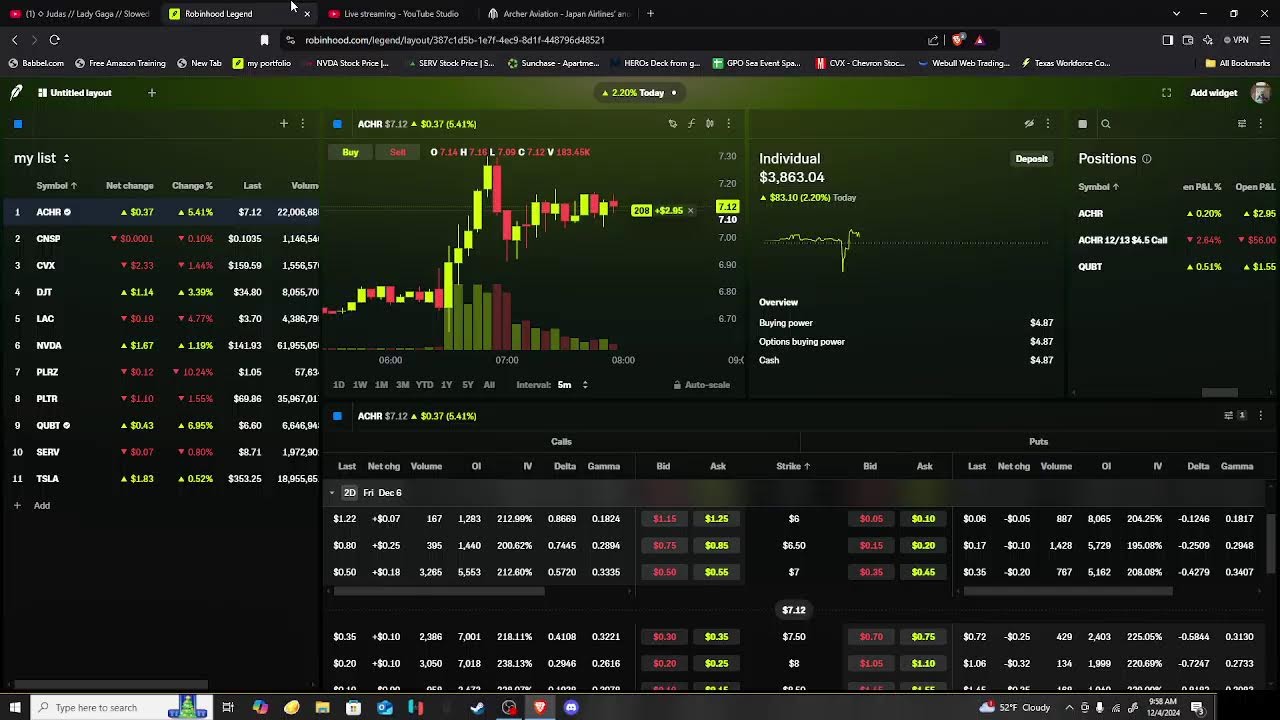This screenshot has width=1280, height=720.
Task: Click the blue link-color square in the option chain widget
Action: pyautogui.click(x=337, y=416)
